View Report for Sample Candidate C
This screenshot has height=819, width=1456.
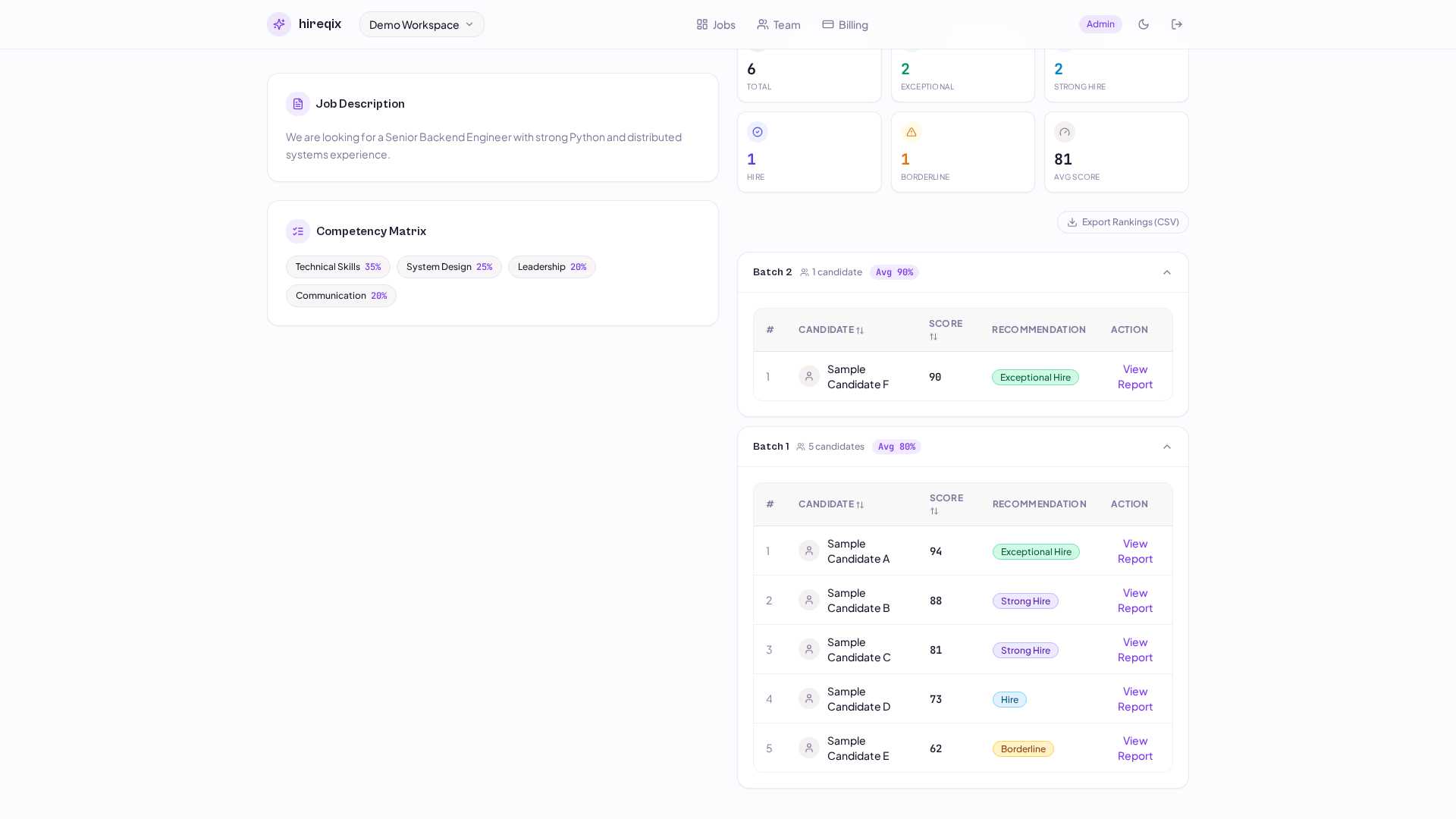(x=1135, y=650)
